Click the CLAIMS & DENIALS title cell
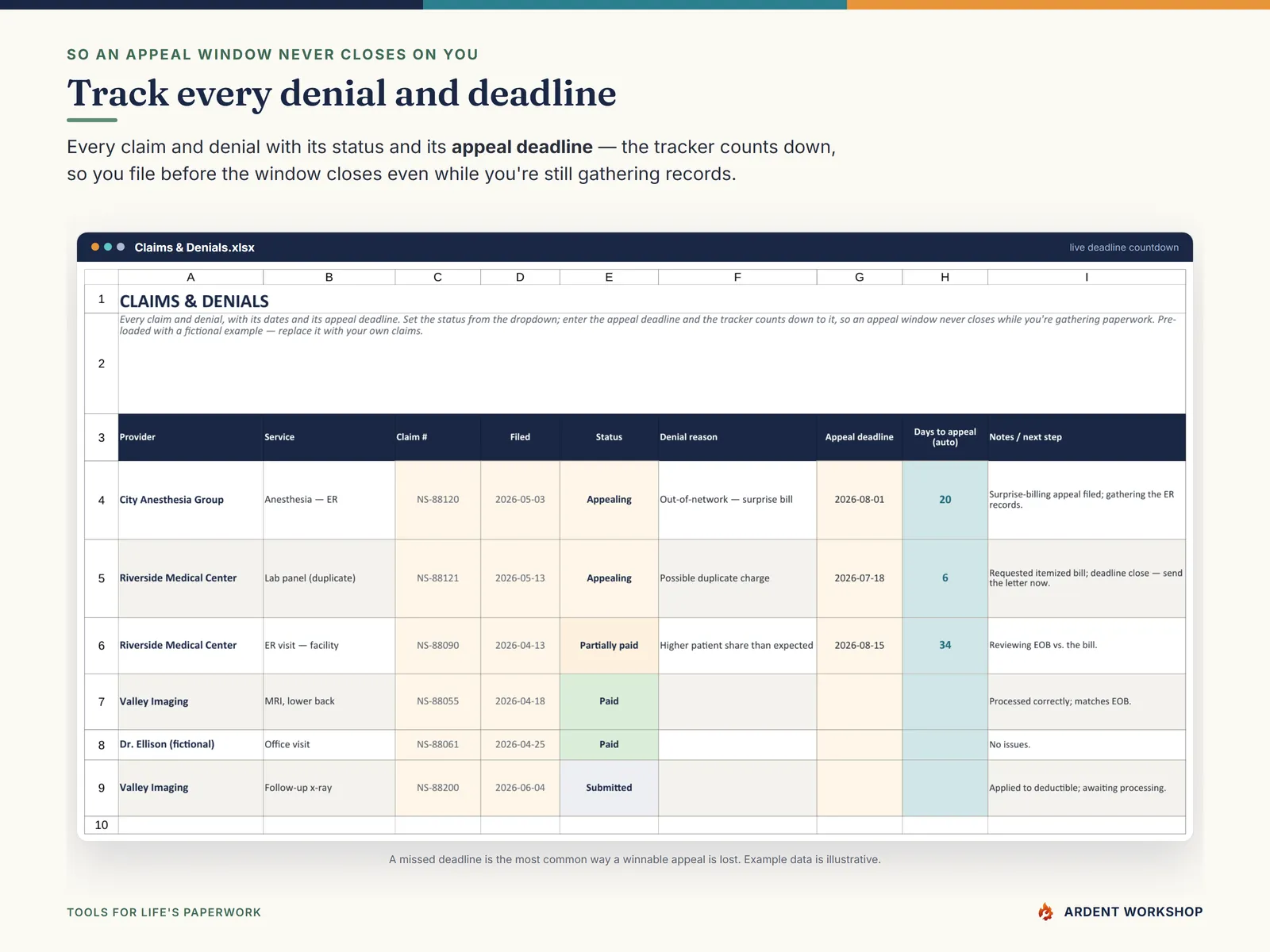 click(652, 301)
